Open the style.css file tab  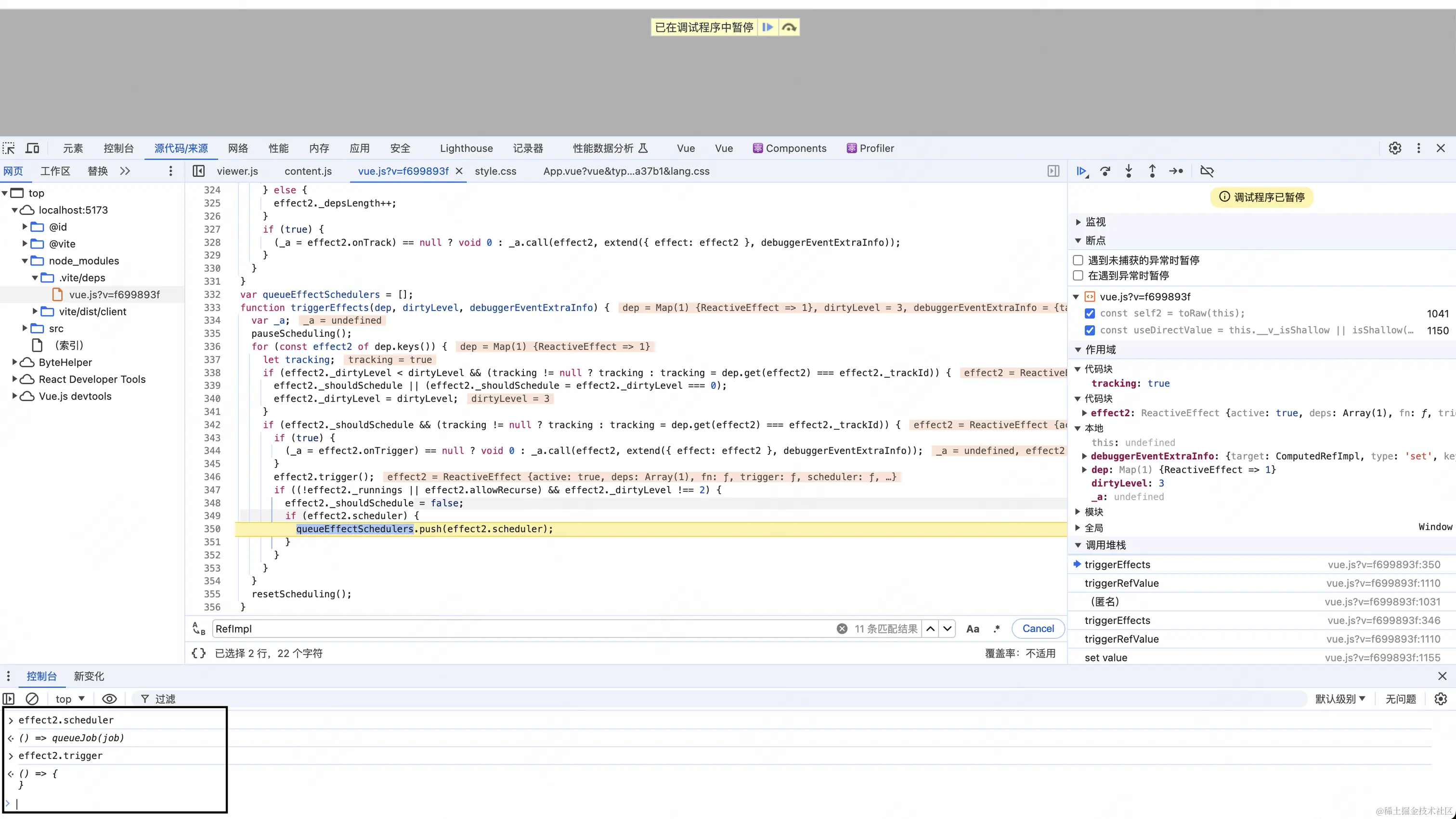(495, 172)
